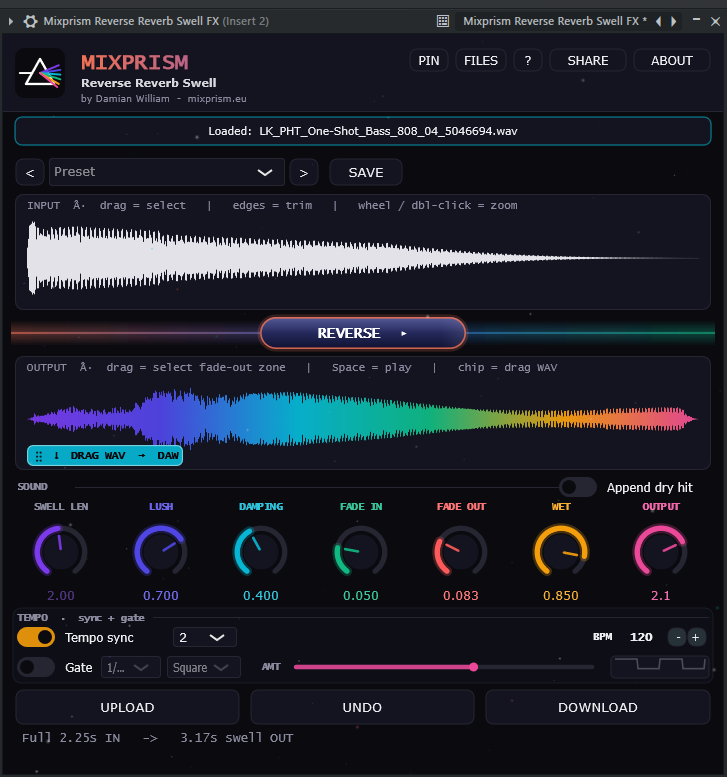This screenshot has height=777, width=727.
Task: Enable the Gate toggle
Action: [36, 667]
